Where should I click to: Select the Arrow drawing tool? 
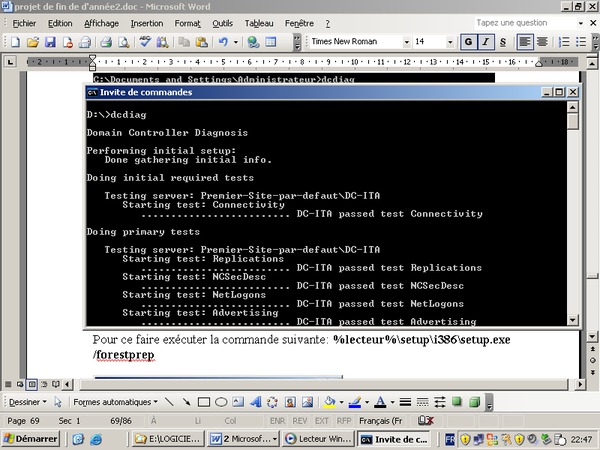[x=186, y=402]
